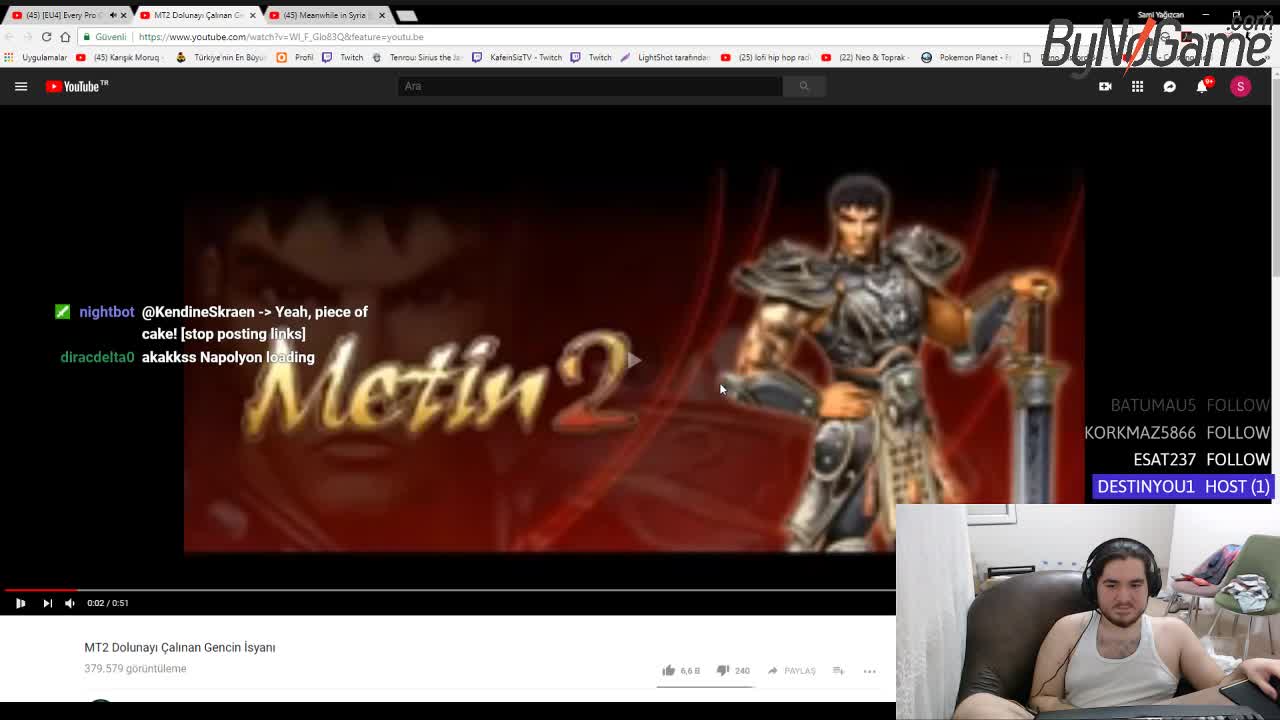Mute the video volume speaker

click(x=70, y=603)
